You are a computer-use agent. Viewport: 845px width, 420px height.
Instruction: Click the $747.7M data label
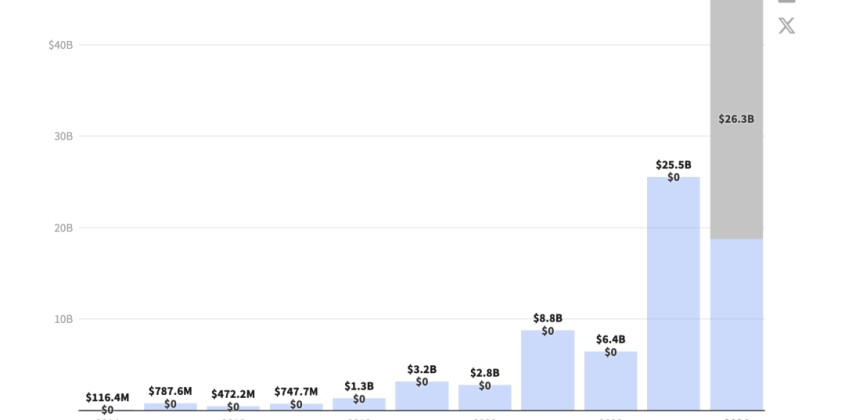click(x=296, y=391)
